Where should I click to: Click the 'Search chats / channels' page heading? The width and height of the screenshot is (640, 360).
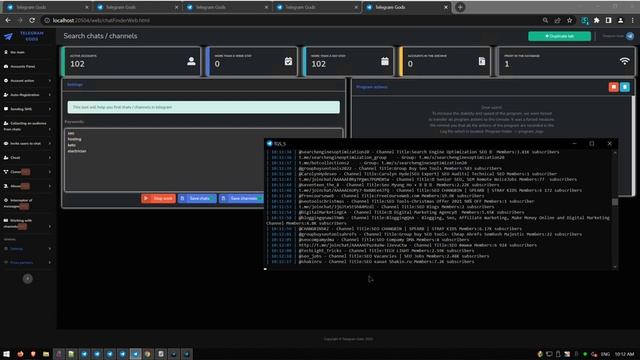[100, 36]
